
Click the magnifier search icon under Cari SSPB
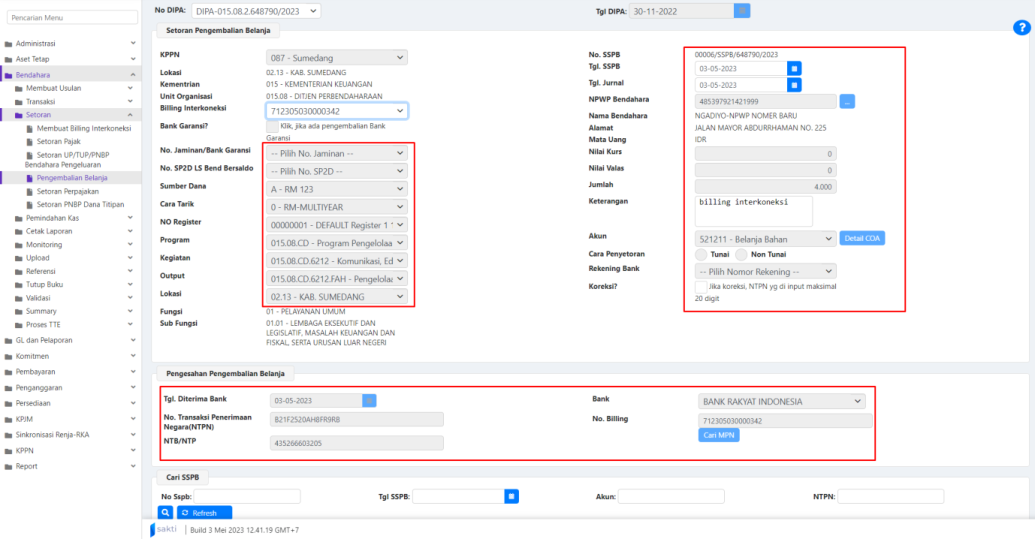tap(167, 512)
